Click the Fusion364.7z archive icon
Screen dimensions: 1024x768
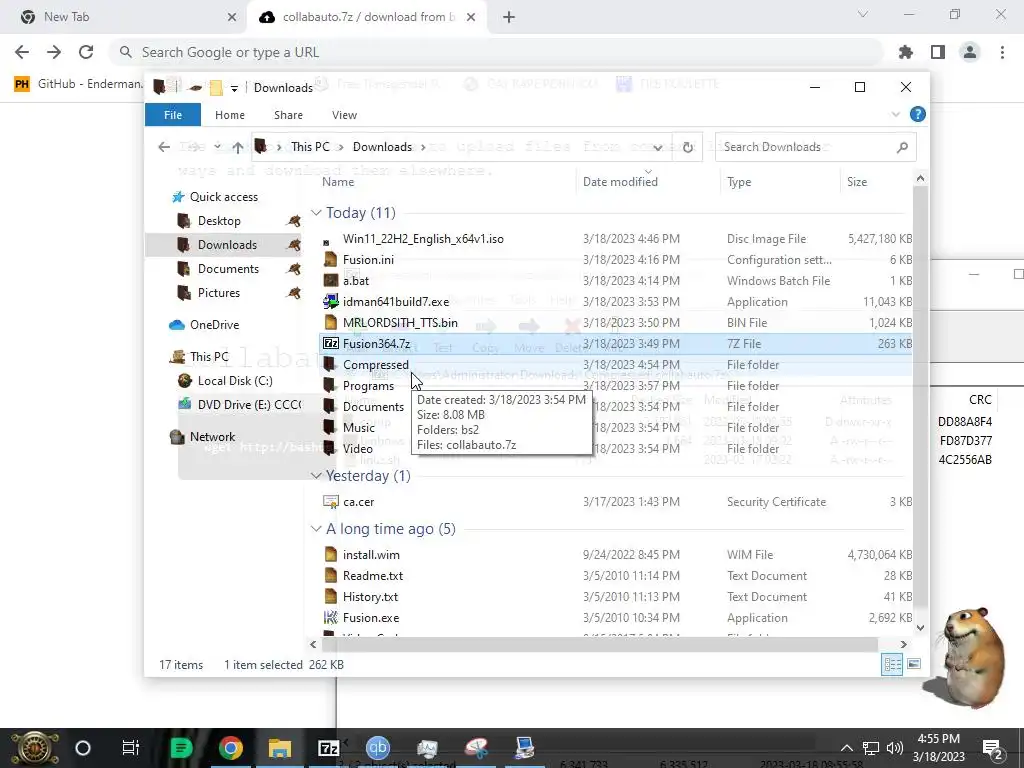click(x=330, y=344)
